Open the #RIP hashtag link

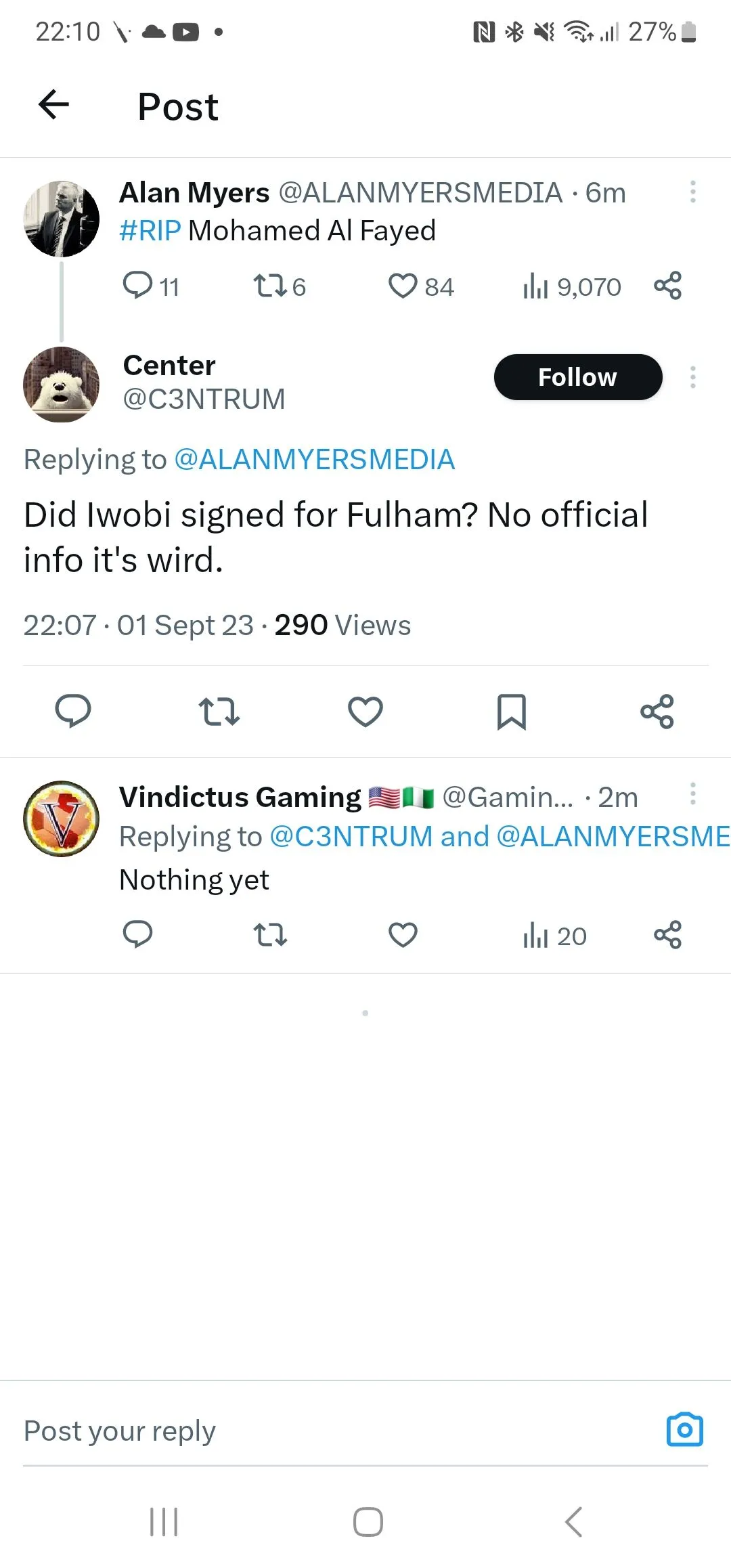(150, 231)
